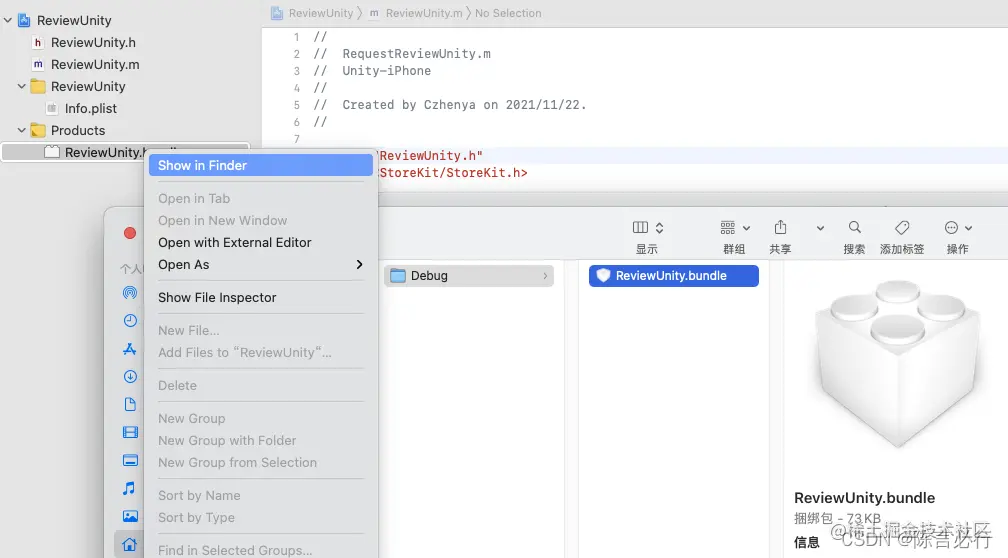Click ReviewUnity.m in the editor breadcrumb

(x=424, y=13)
